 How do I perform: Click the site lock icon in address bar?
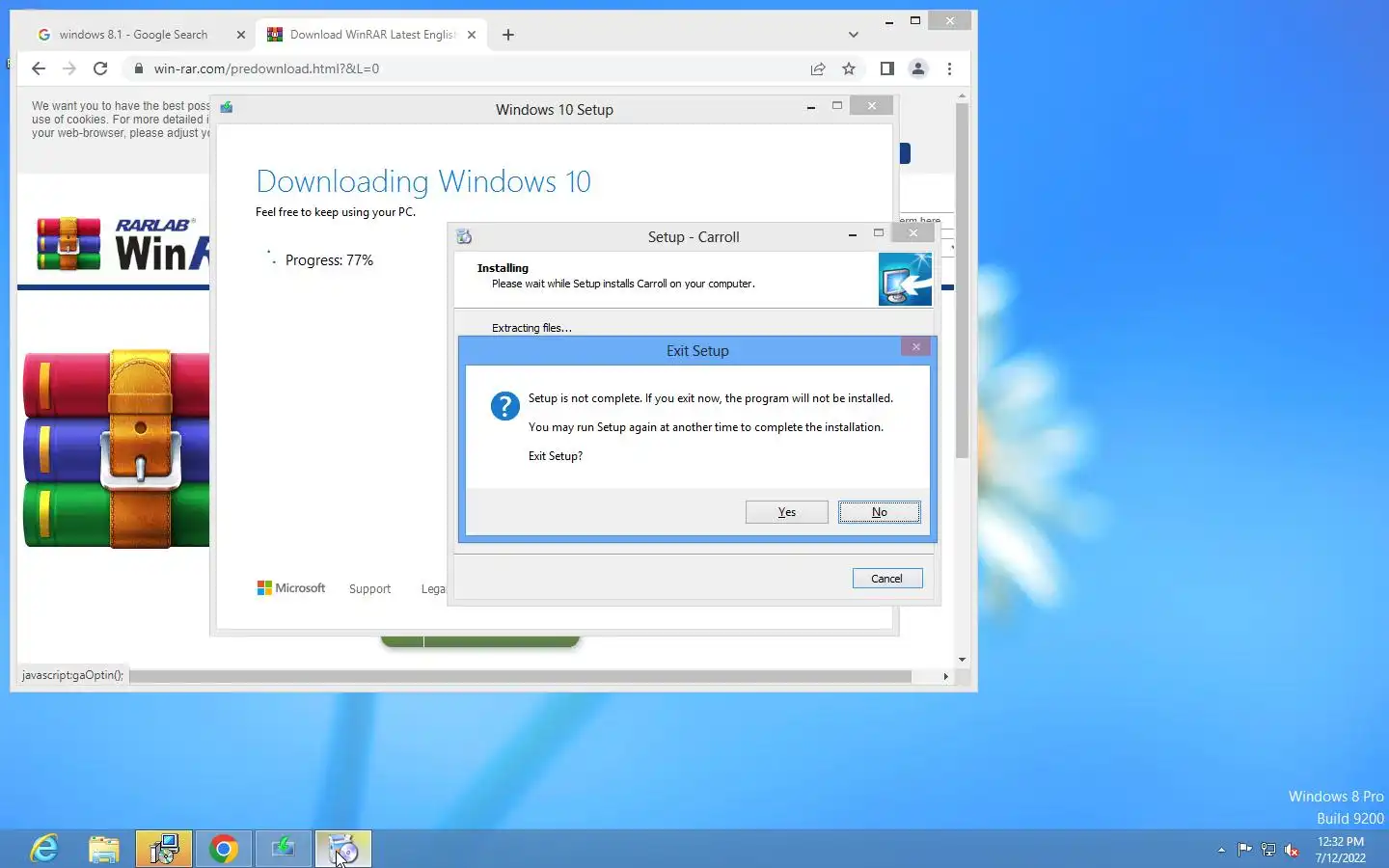[138, 68]
